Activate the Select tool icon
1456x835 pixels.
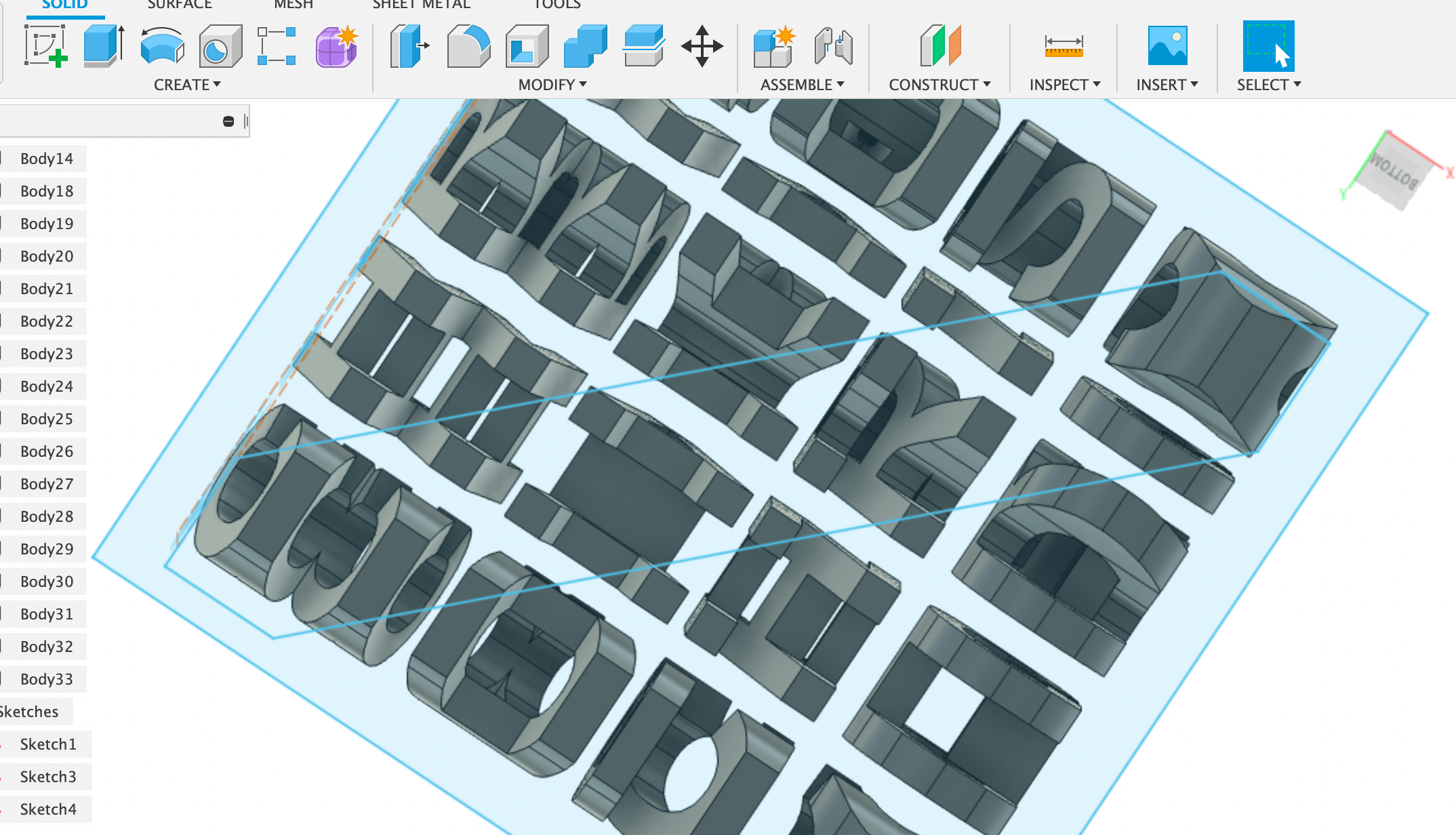(1268, 46)
